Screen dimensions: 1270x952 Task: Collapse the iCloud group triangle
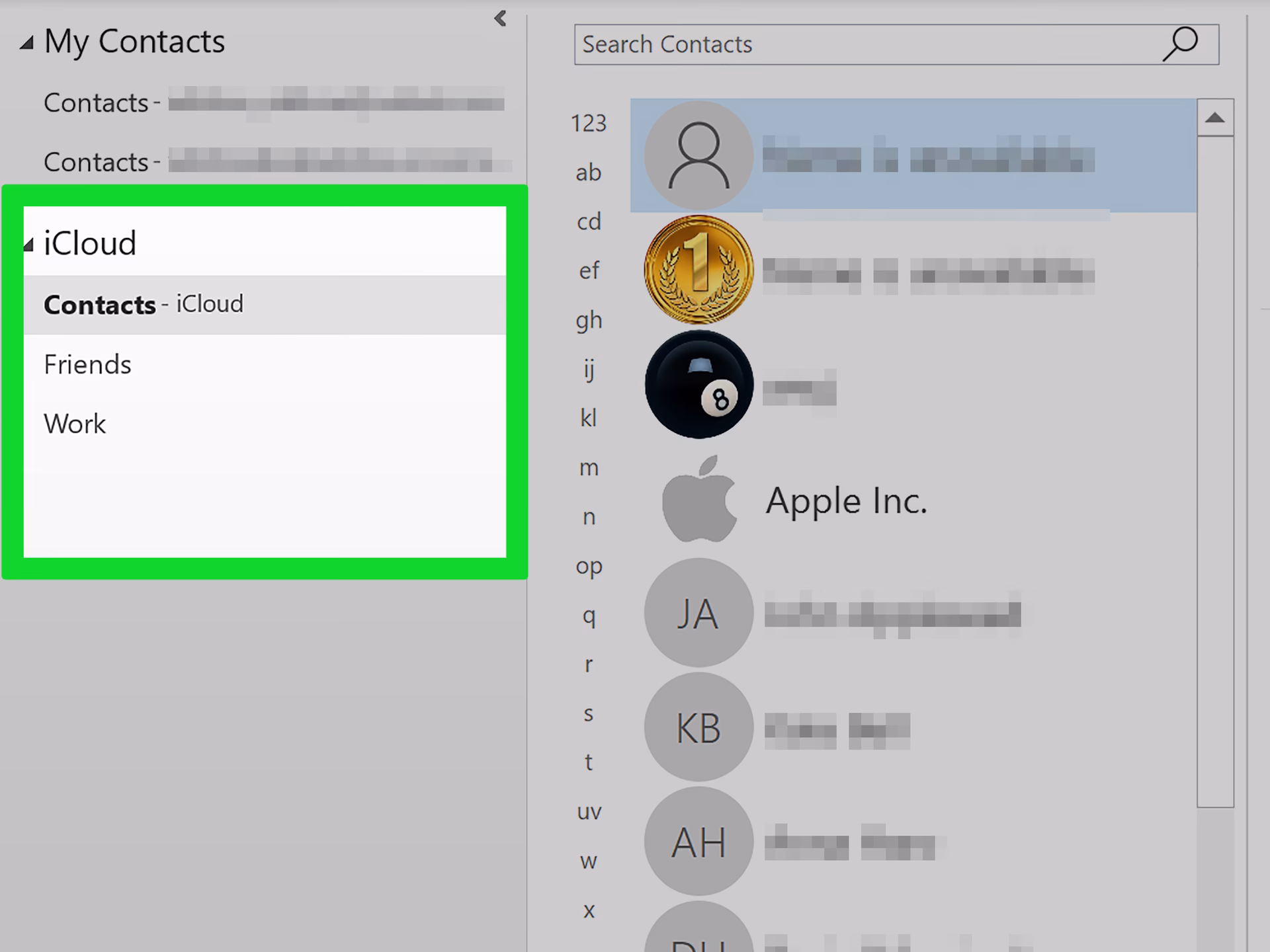28,245
